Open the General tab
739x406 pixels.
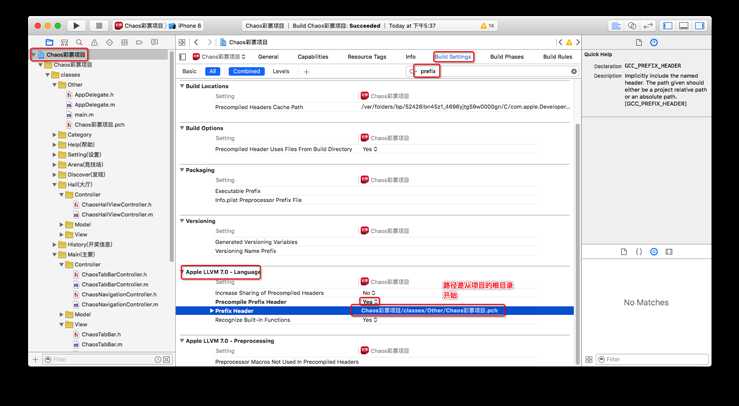tap(268, 57)
